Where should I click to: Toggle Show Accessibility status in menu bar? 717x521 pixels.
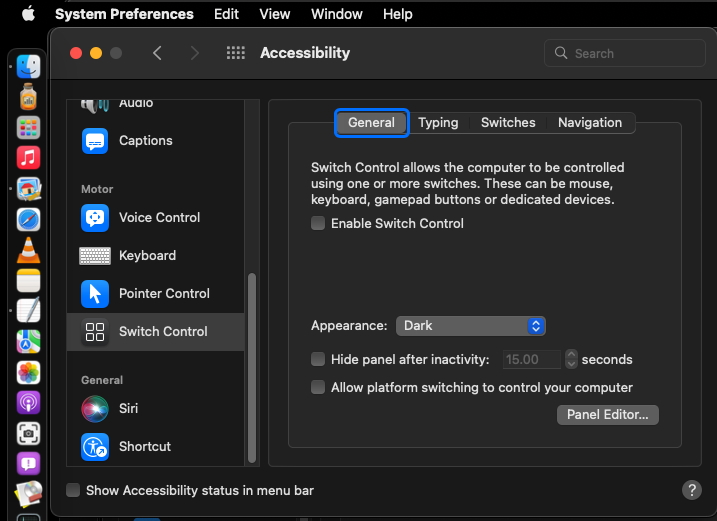(73, 490)
